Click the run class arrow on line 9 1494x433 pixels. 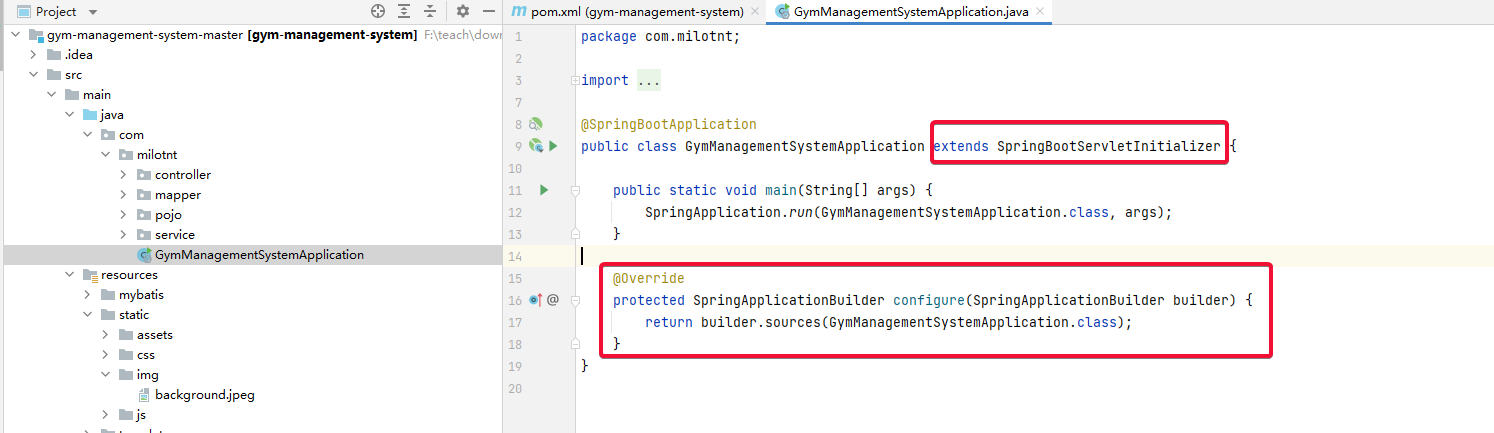(x=552, y=147)
